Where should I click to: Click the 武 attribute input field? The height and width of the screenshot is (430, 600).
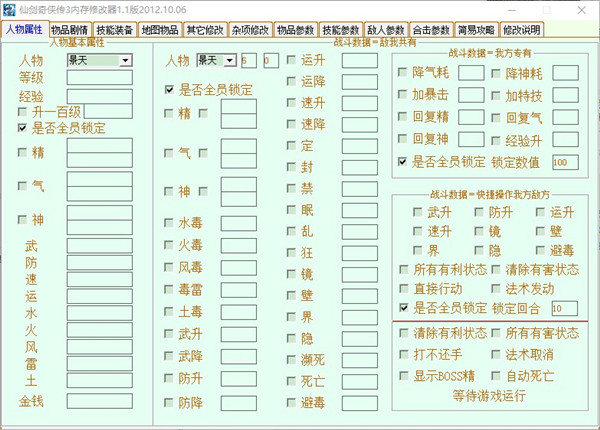(99, 246)
